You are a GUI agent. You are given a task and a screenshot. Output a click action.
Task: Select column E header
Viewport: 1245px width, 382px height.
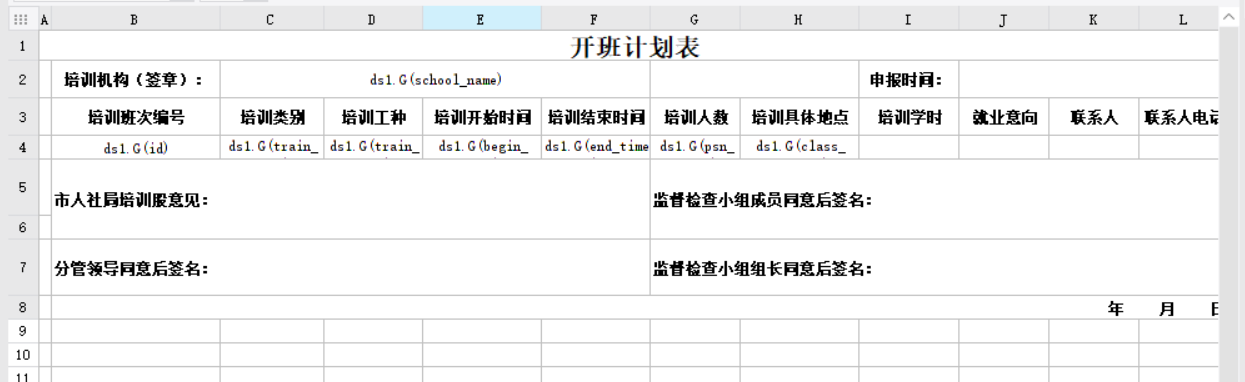point(482,19)
